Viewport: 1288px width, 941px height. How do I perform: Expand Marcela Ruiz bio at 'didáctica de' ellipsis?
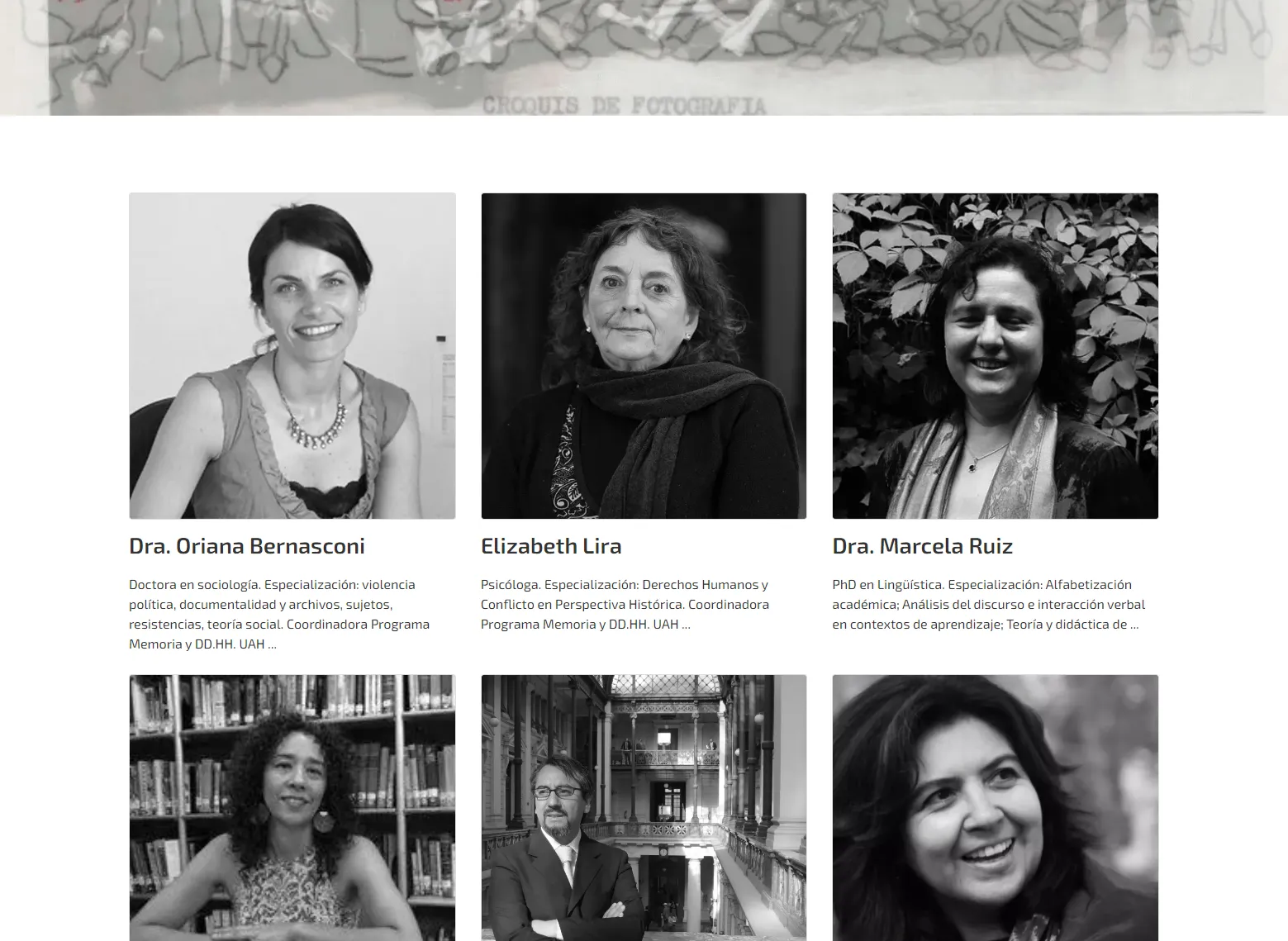click(1134, 625)
